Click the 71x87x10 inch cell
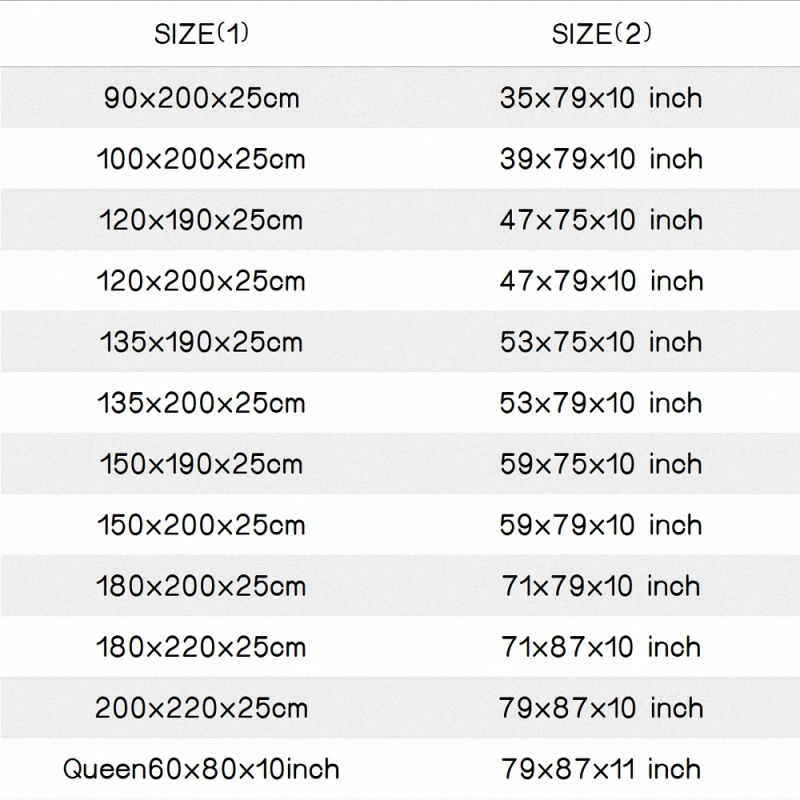This screenshot has height=800, width=800. (x=601, y=647)
